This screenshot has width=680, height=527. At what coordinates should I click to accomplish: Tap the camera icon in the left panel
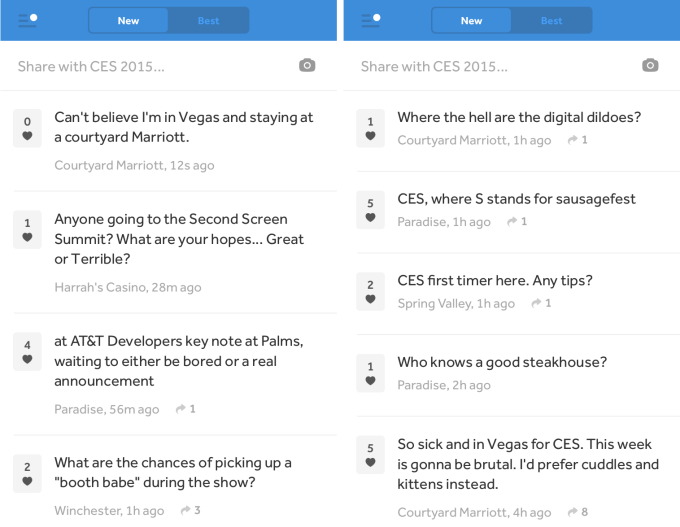(x=307, y=66)
